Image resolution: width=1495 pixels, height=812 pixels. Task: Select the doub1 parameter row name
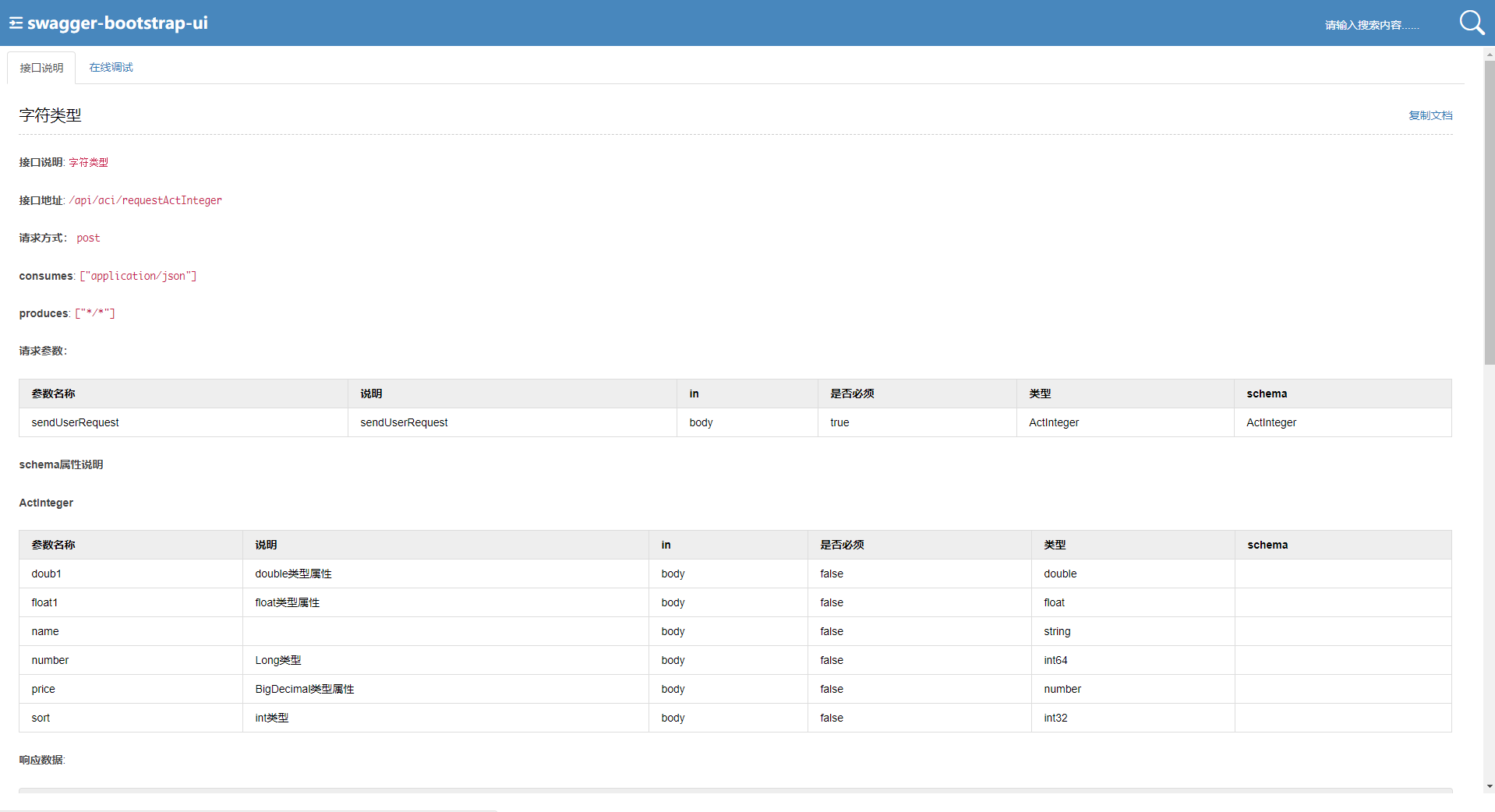[x=46, y=574]
